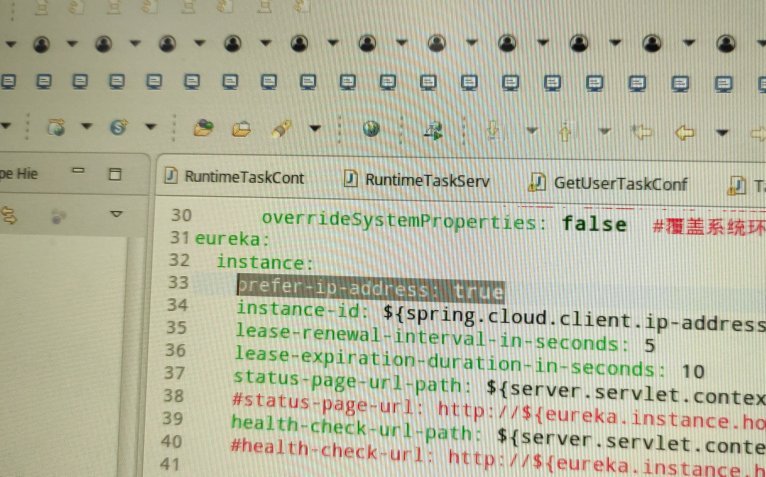Viewport: 766px width, 477px height.
Task: Select the search pen/flashlight toolbar icon
Action: 281,129
